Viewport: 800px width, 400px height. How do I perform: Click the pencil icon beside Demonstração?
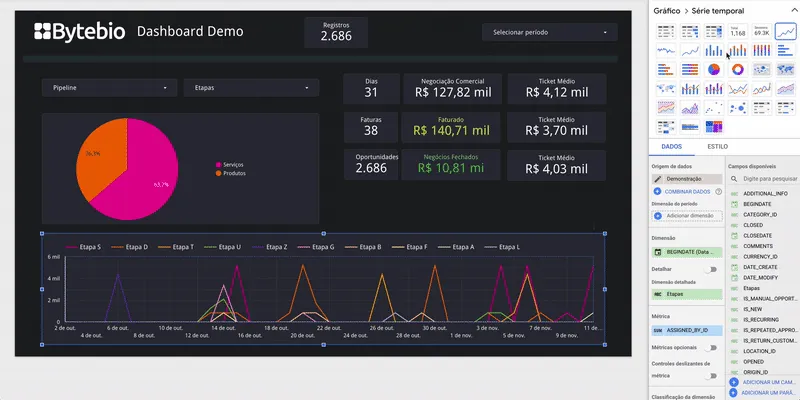point(658,179)
